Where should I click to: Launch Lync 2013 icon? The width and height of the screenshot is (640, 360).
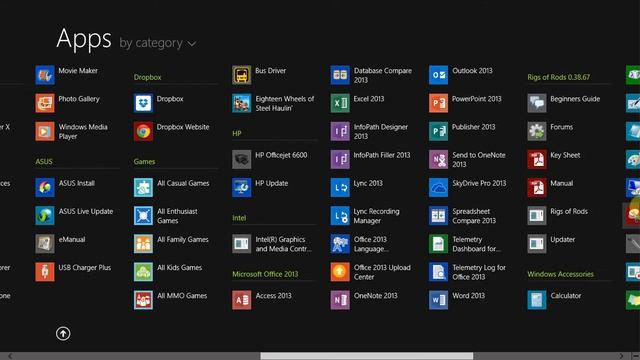340,188
